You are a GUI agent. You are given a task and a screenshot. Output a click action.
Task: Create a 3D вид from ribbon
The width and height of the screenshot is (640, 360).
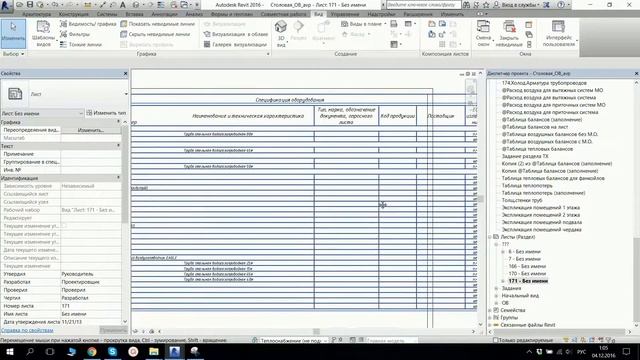(281, 33)
